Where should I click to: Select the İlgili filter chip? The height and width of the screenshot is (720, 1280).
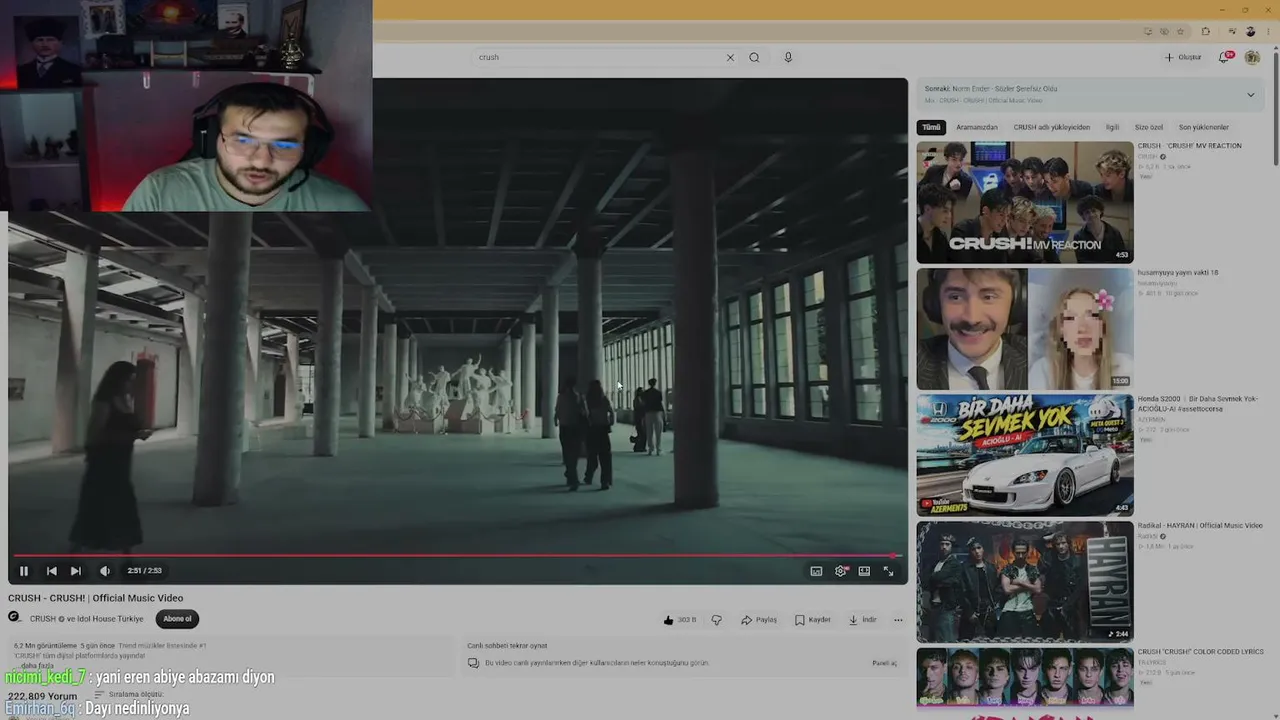[x=1112, y=127]
